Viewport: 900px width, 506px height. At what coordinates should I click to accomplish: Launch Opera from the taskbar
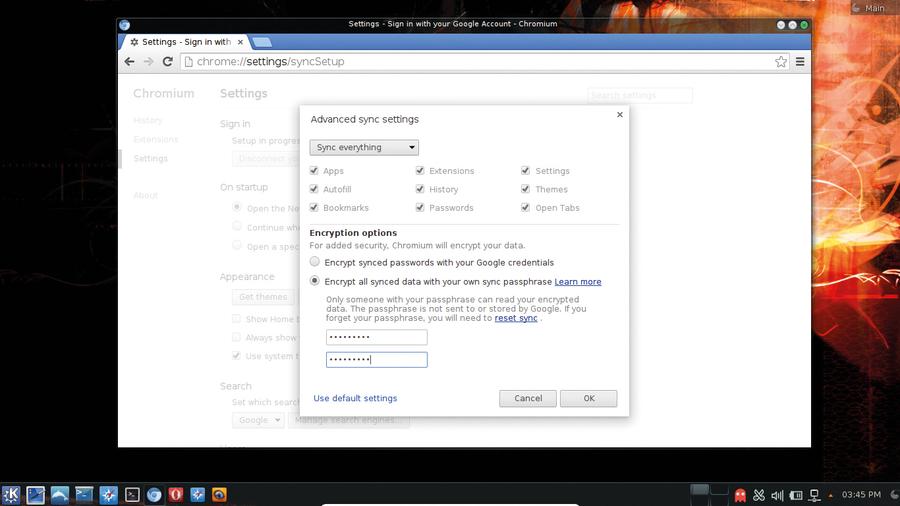176,495
